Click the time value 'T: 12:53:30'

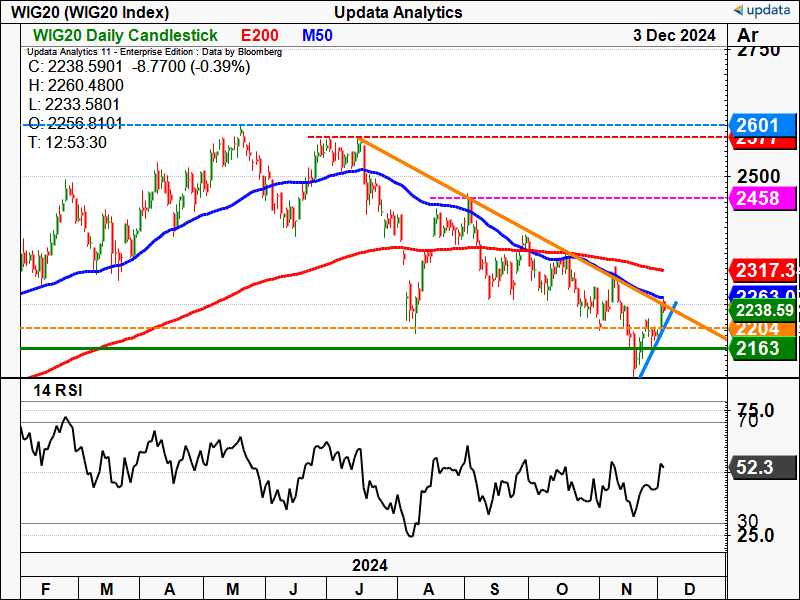pyautogui.click(x=67, y=142)
